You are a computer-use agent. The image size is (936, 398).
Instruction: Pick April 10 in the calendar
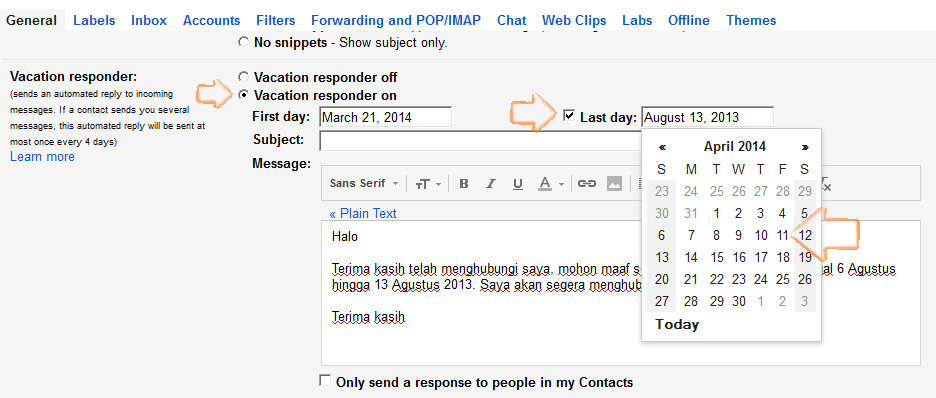(760, 236)
